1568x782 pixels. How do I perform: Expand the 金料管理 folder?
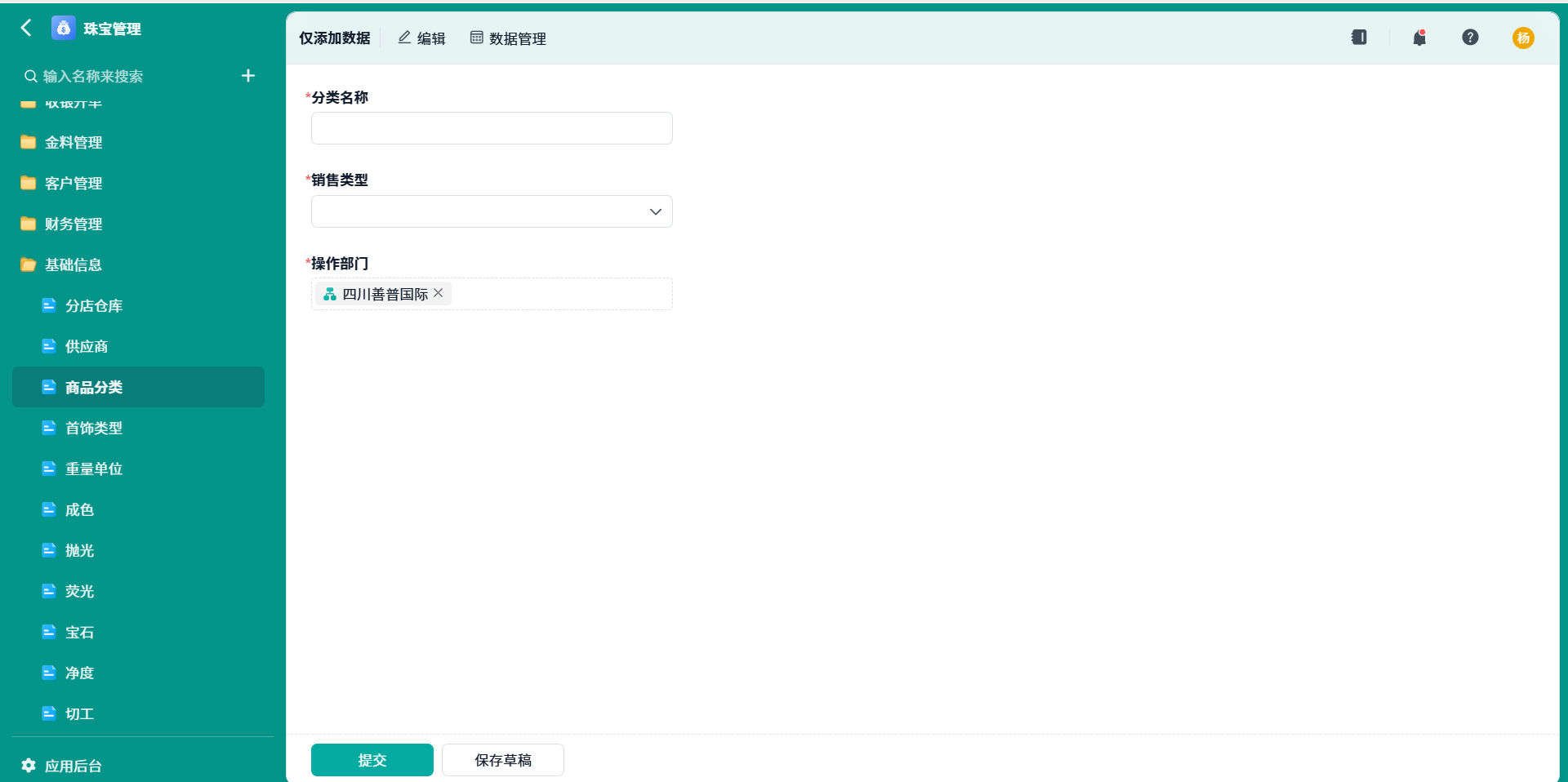coord(139,142)
